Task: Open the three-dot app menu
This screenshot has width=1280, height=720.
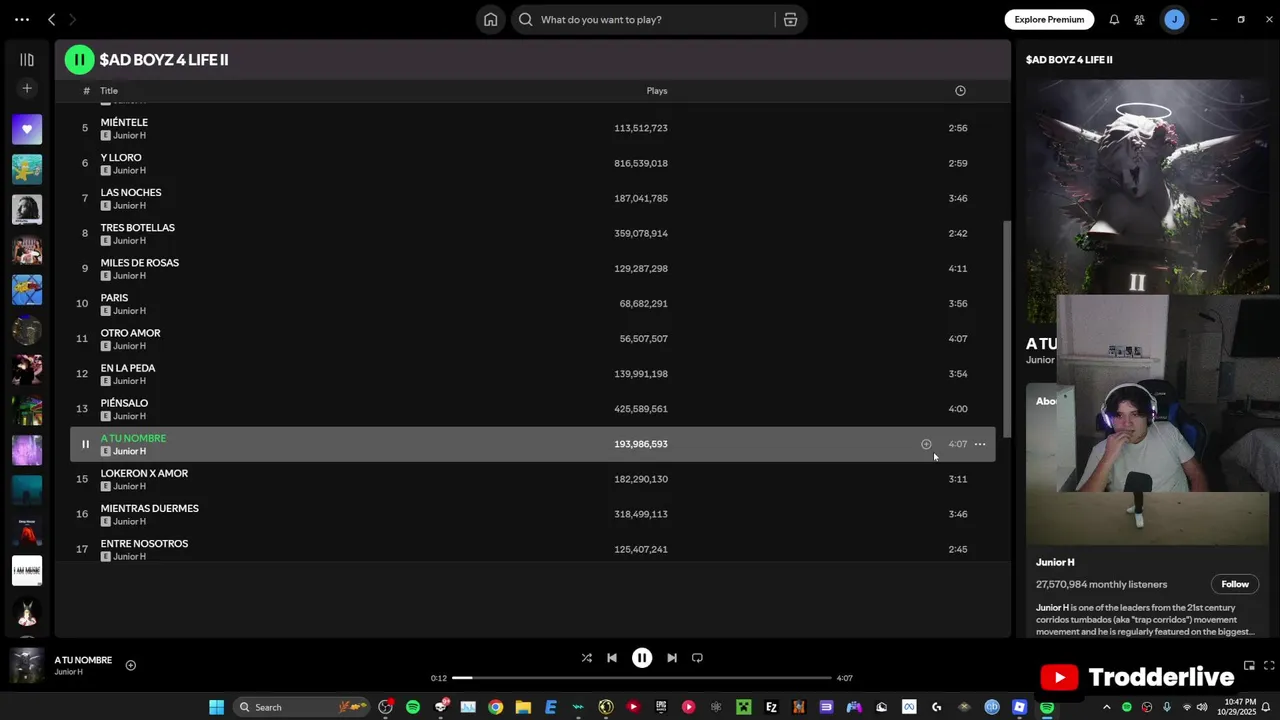Action: (x=22, y=19)
